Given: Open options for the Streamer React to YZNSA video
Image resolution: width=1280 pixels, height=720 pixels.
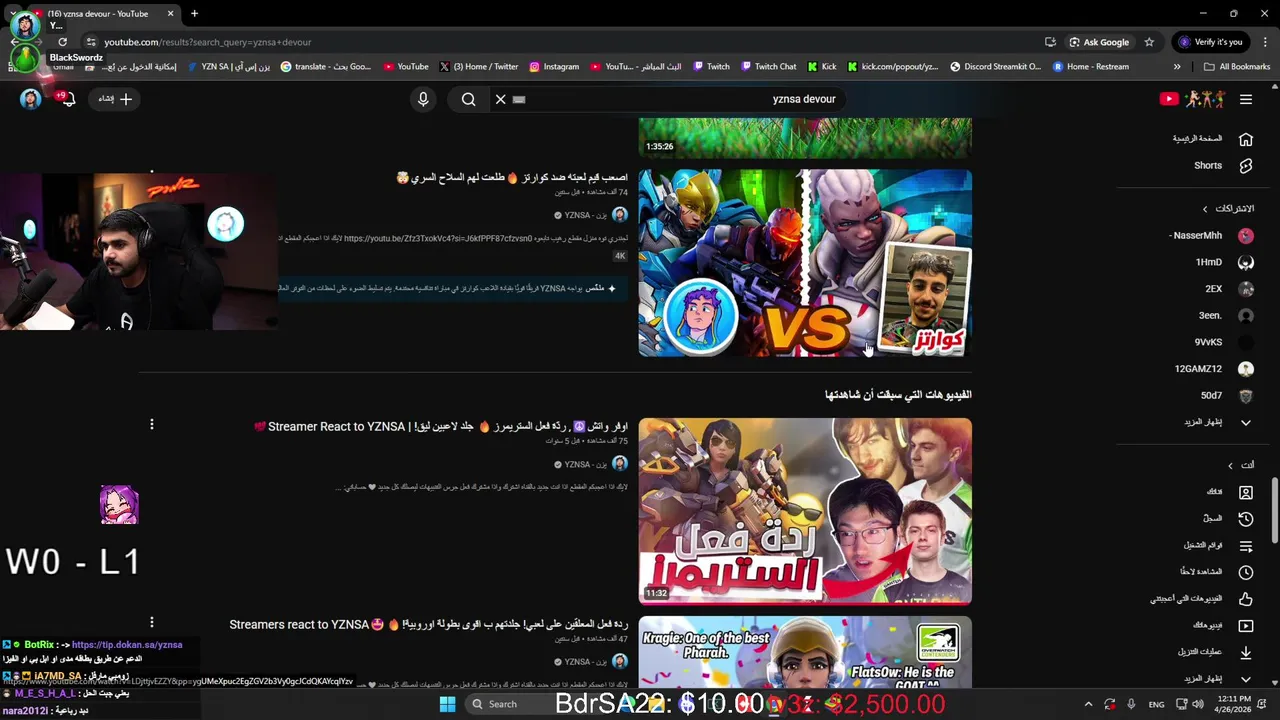Looking at the screenshot, I should point(152,425).
